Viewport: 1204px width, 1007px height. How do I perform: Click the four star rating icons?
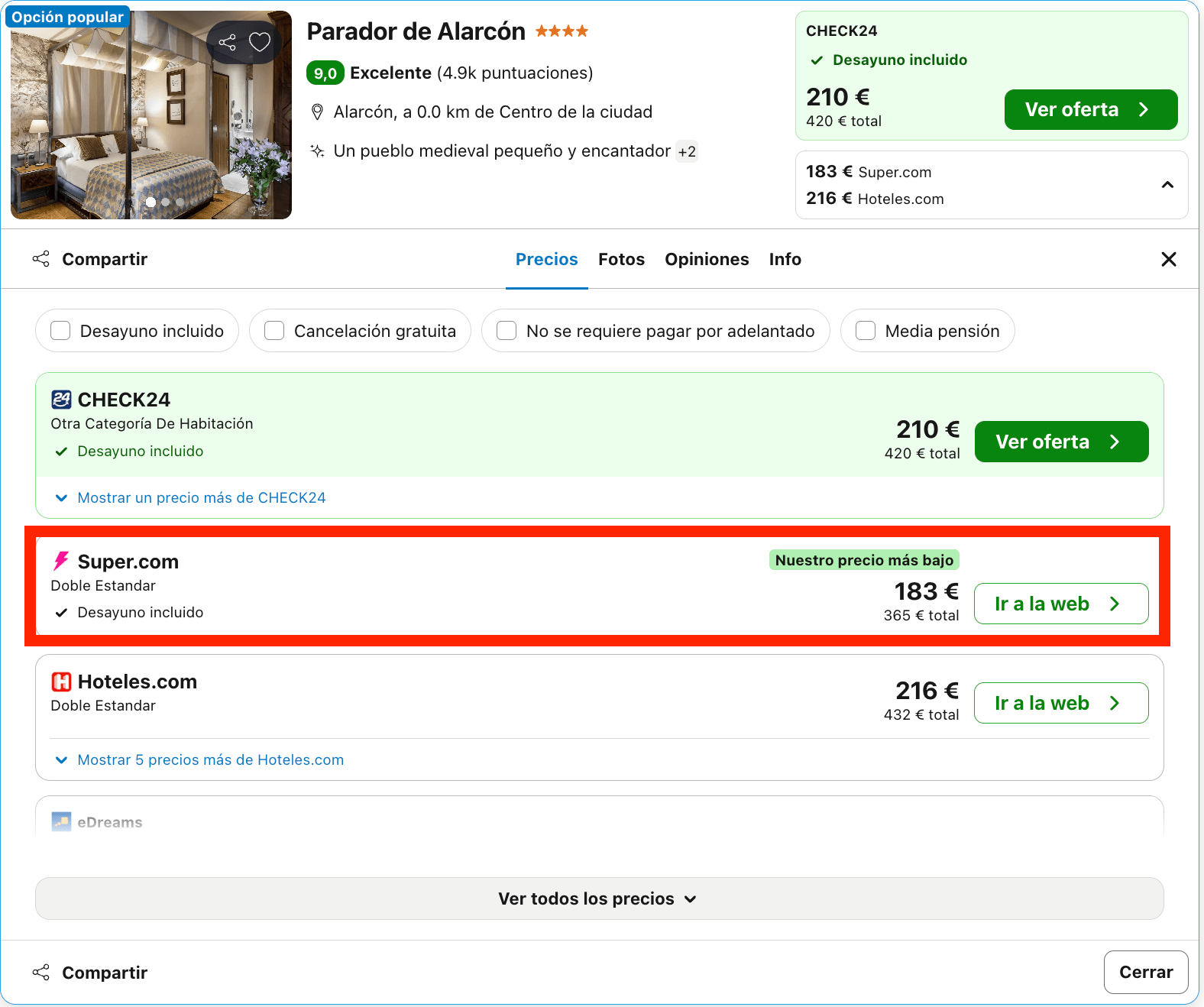(562, 31)
